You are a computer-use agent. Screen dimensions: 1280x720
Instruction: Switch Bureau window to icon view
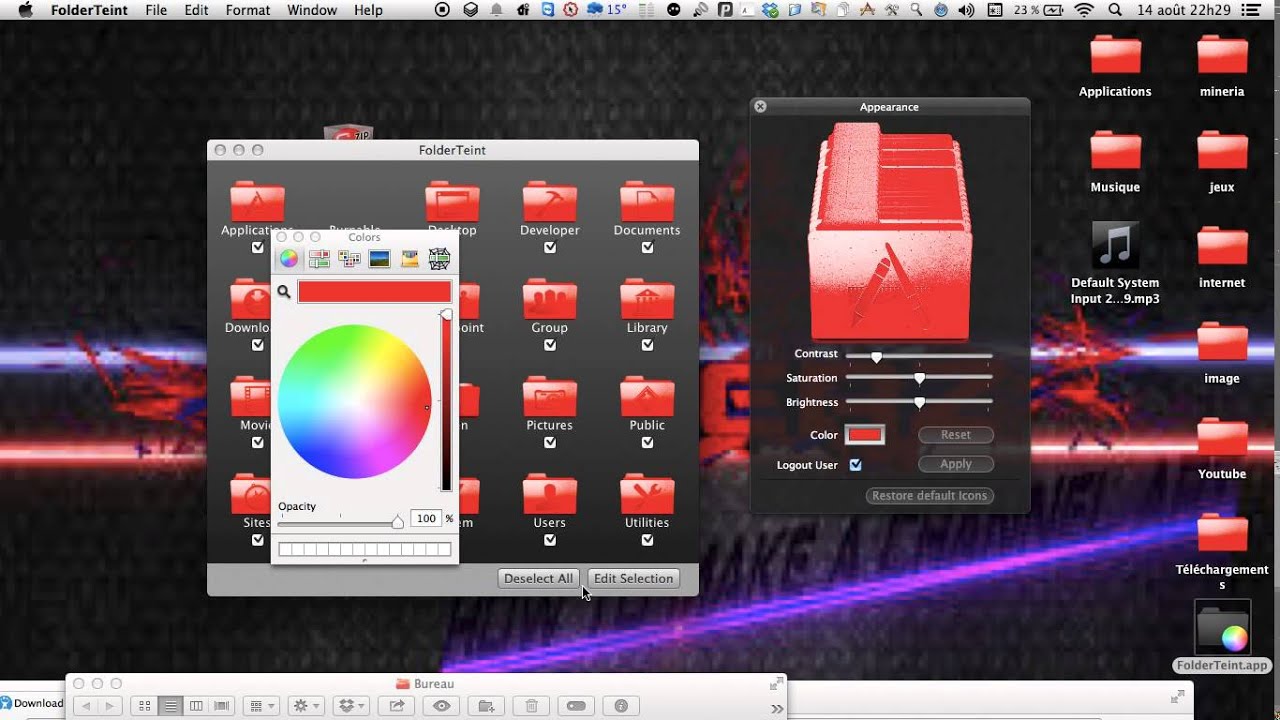145,706
